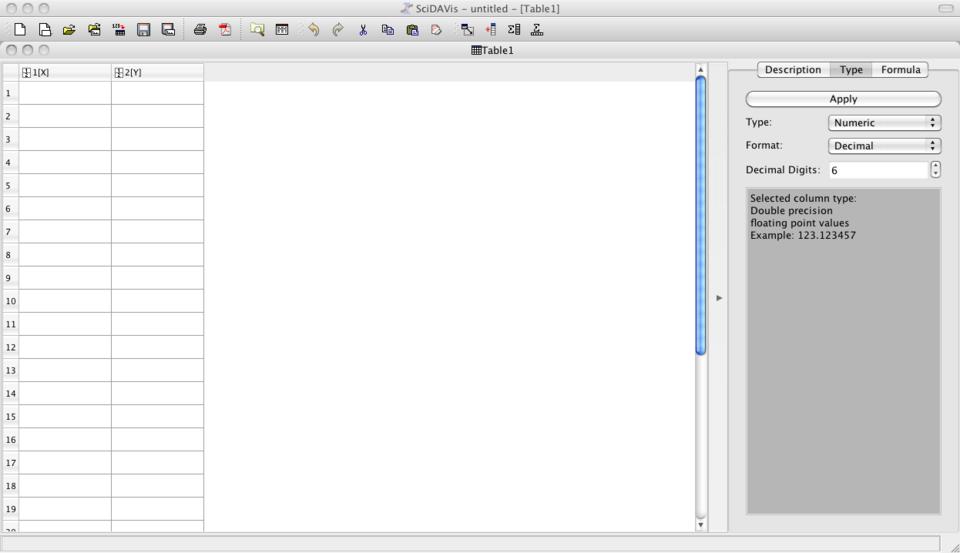This screenshot has width=960, height=553.
Task: Click the Print icon in toolbar
Action: point(200,30)
